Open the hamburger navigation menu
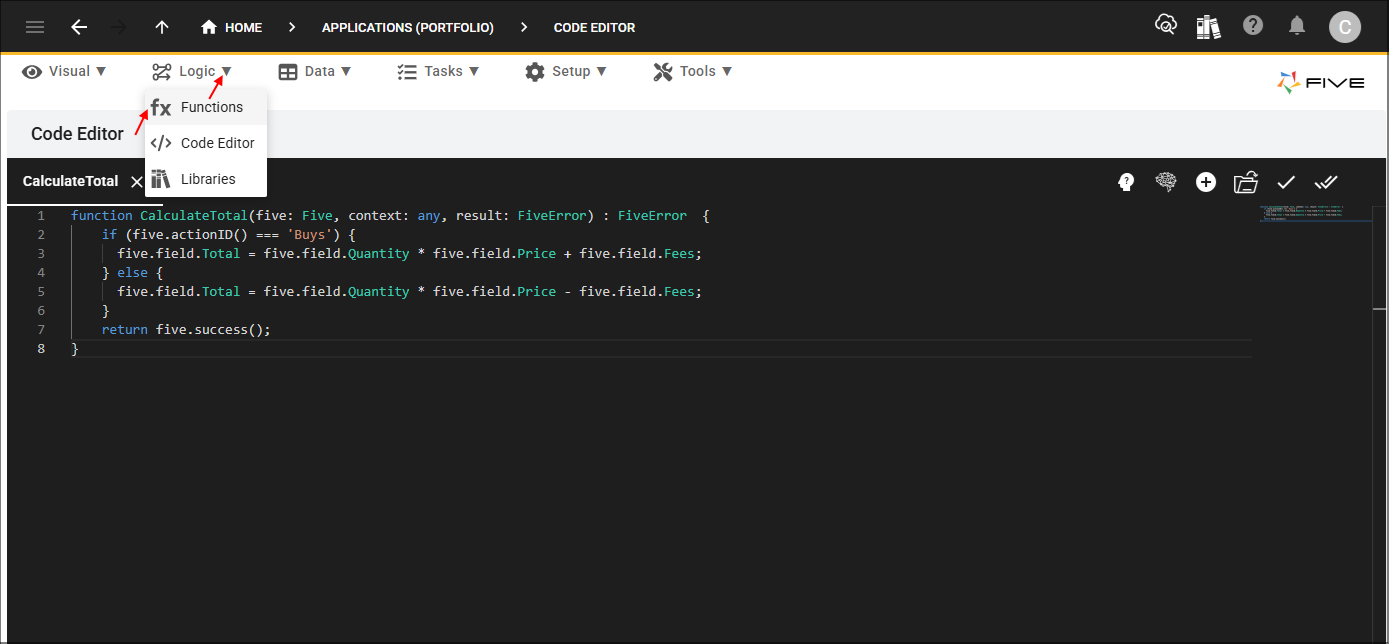Viewport: 1389px width, 644px height. (35, 27)
